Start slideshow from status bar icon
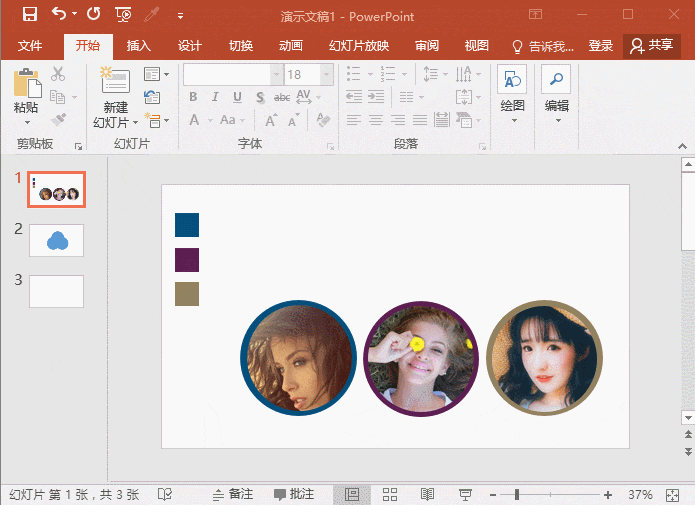The height and width of the screenshot is (505, 695). coord(465,495)
